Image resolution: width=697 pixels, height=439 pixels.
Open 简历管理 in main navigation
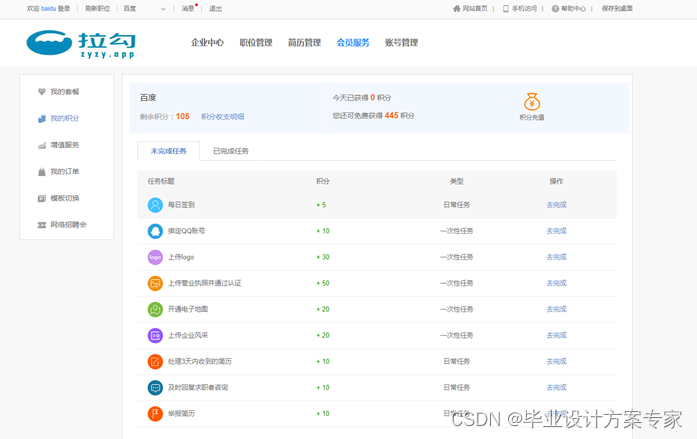pyautogui.click(x=304, y=43)
